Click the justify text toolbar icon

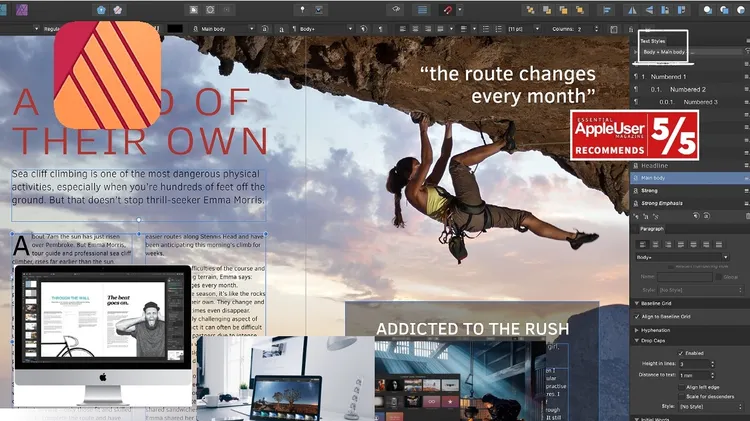[x=441, y=29]
